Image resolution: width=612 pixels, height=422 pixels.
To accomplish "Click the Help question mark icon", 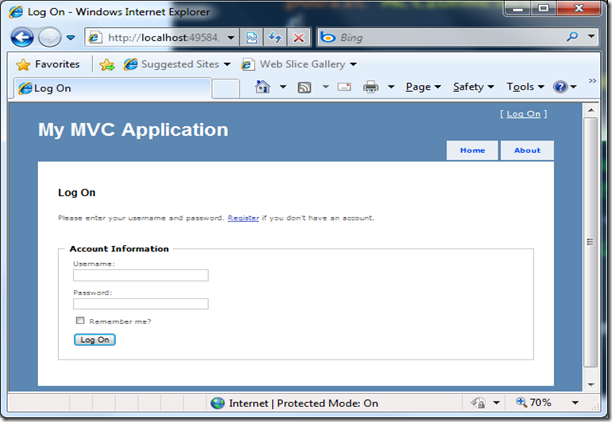I will [560, 87].
